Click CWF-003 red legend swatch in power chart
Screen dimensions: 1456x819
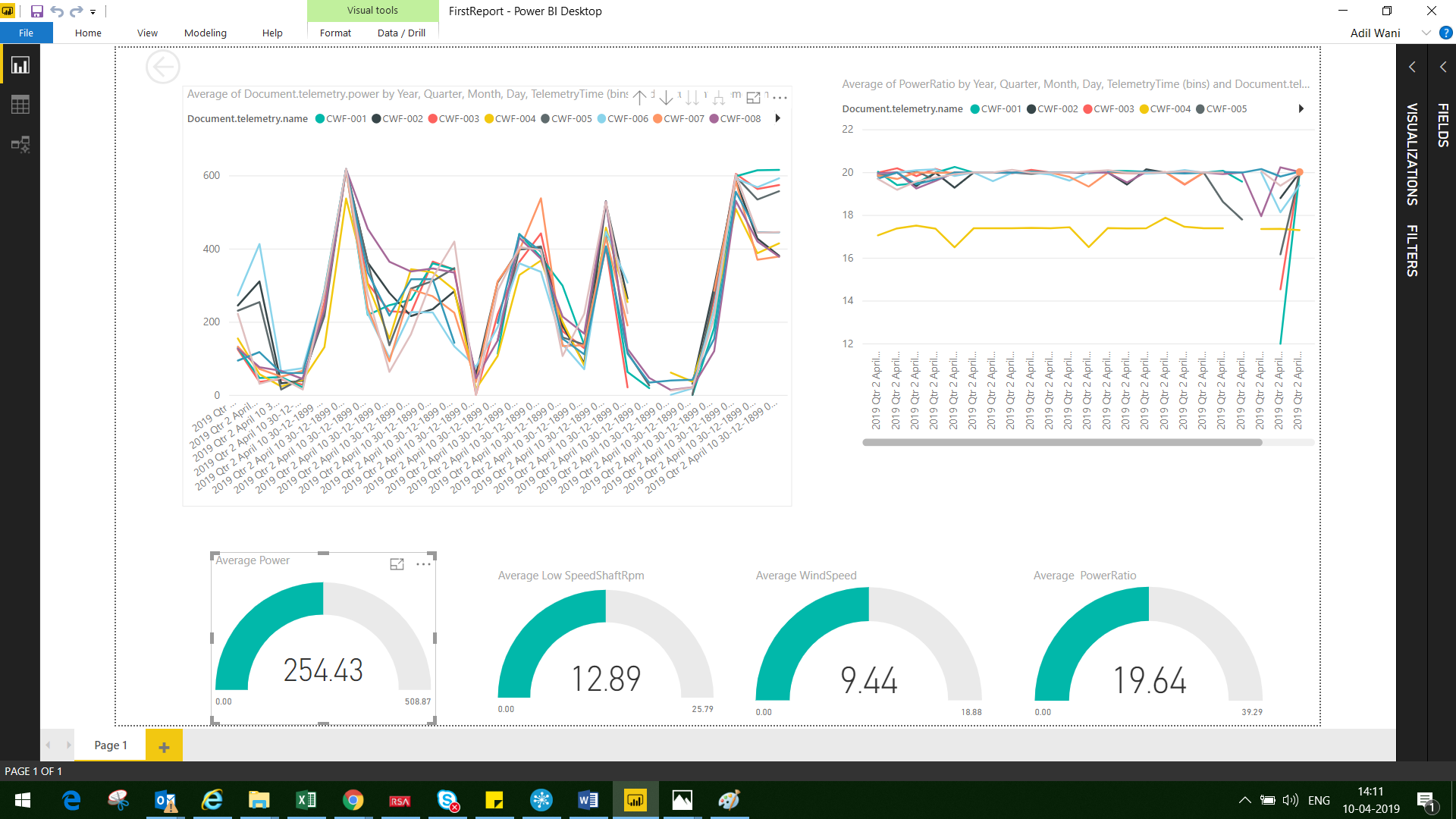[432, 119]
